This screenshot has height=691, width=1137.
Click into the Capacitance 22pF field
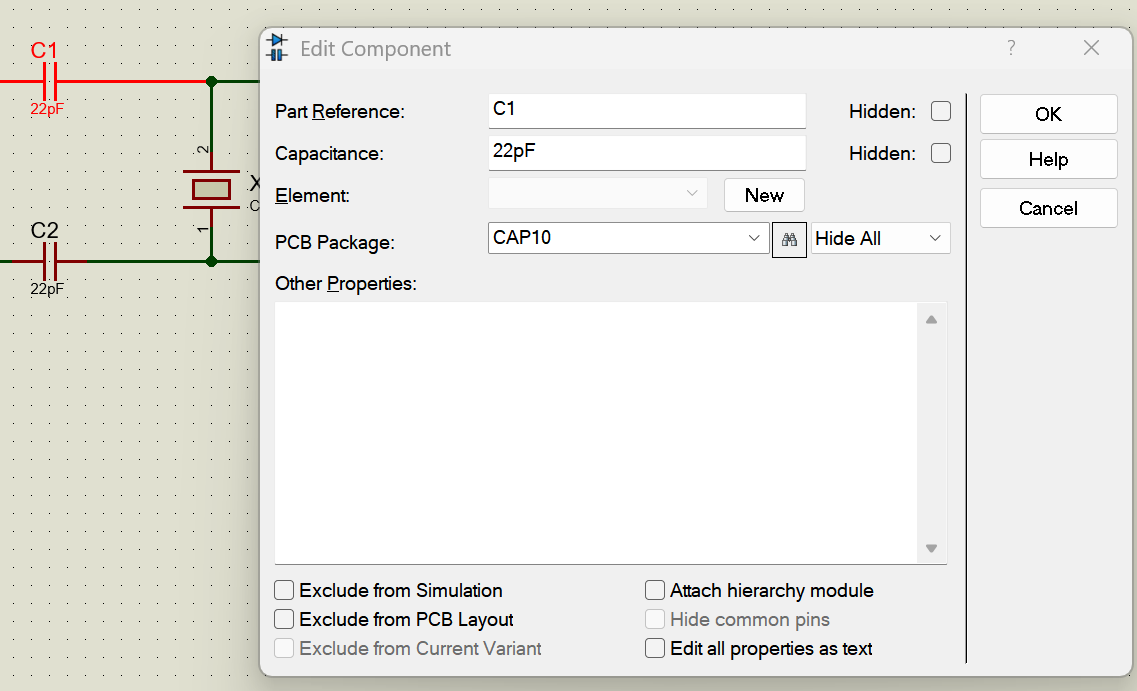(646, 153)
